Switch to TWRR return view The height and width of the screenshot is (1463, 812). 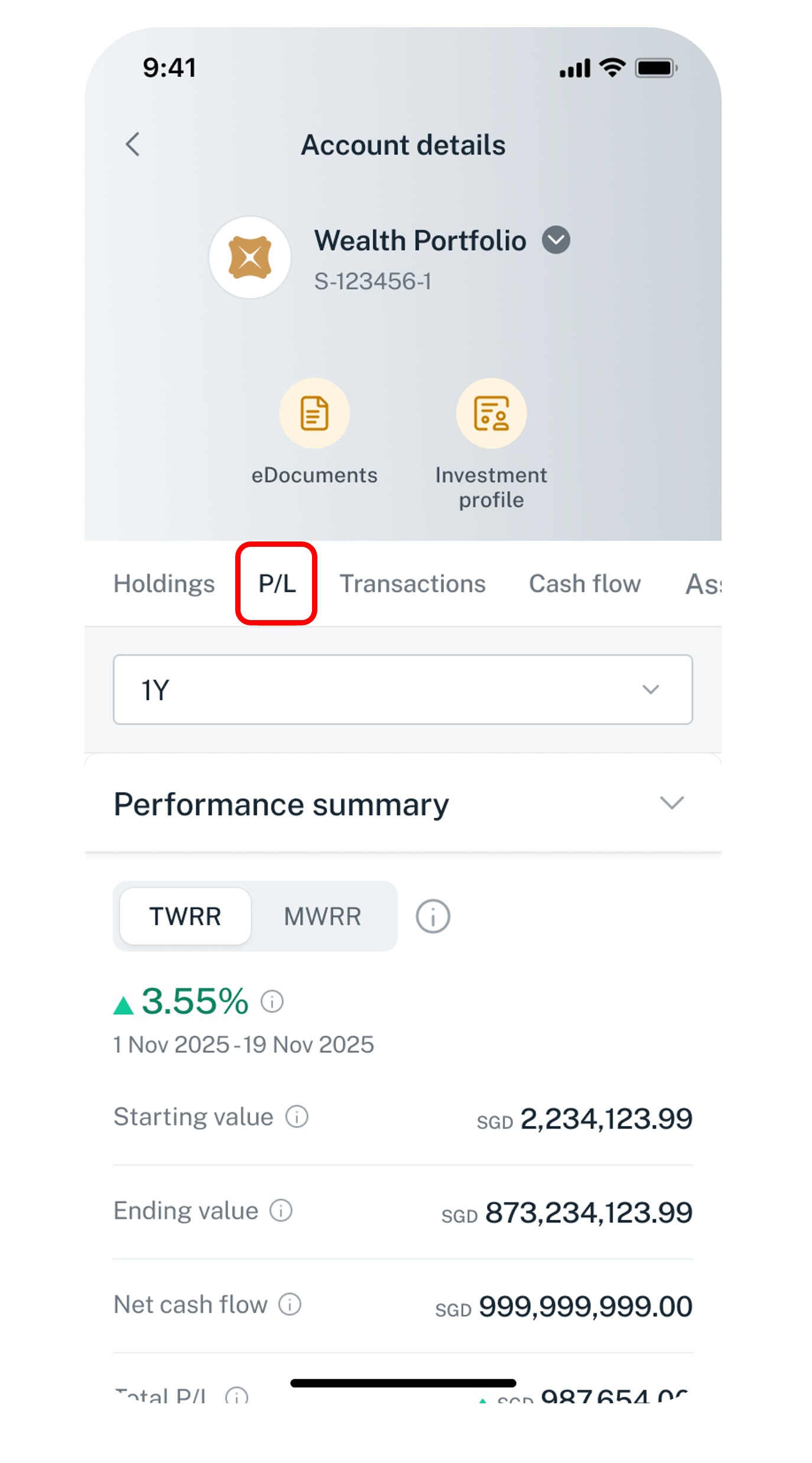[x=185, y=916]
